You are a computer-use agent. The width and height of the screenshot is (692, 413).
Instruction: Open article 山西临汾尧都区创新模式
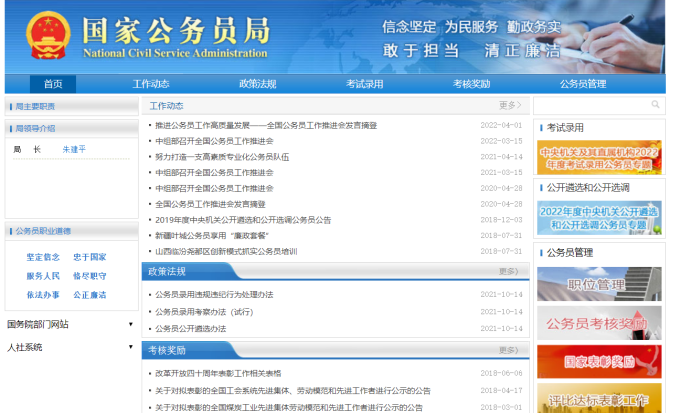[226, 252]
